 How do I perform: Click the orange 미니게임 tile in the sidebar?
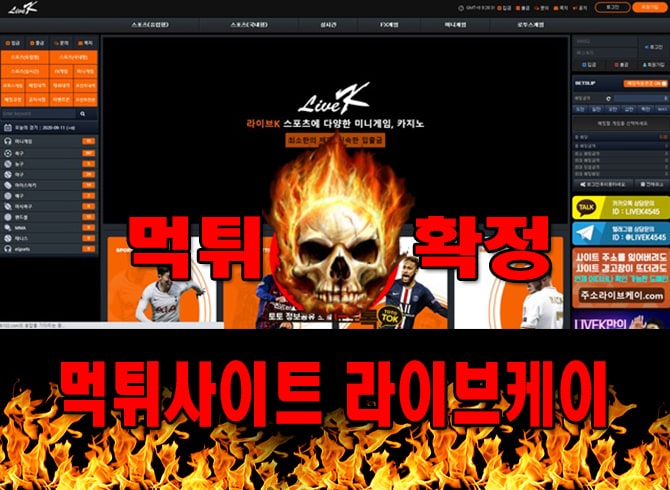(85, 71)
